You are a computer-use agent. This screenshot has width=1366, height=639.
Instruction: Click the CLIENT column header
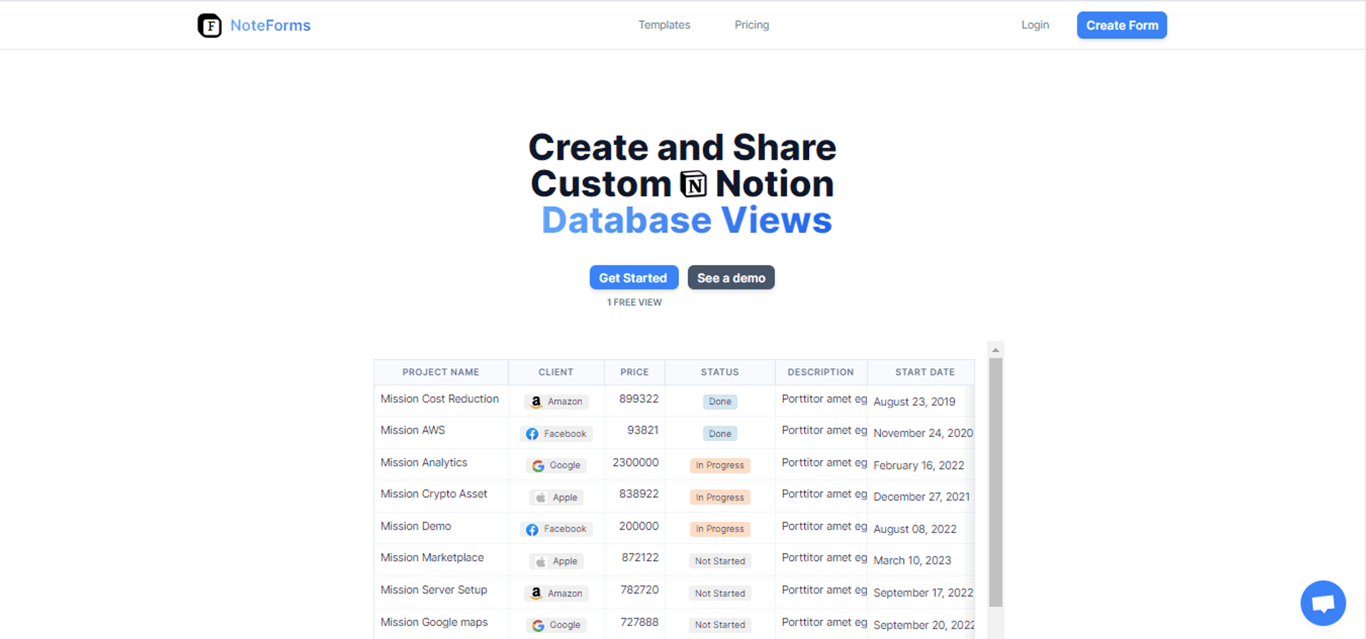pos(556,372)
